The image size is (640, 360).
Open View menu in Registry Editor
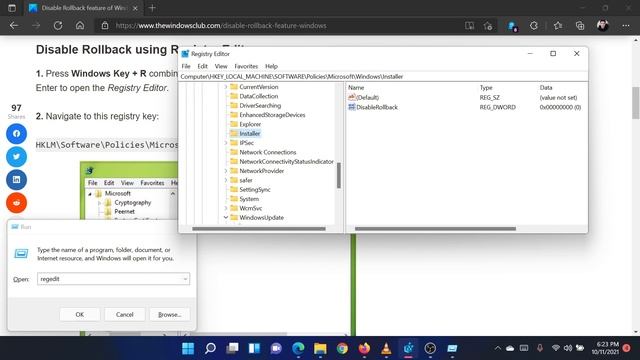[x=221, y=66]
